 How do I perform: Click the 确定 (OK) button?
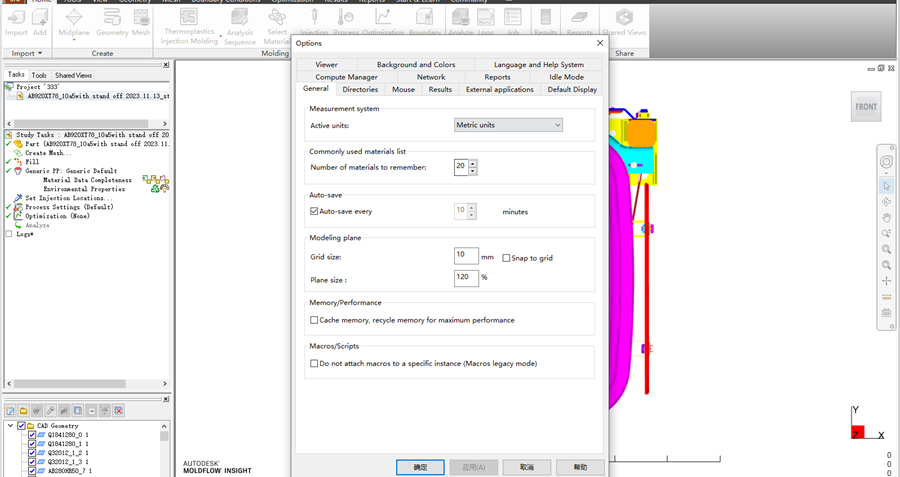pyautogui.click(x=420, y=467)
